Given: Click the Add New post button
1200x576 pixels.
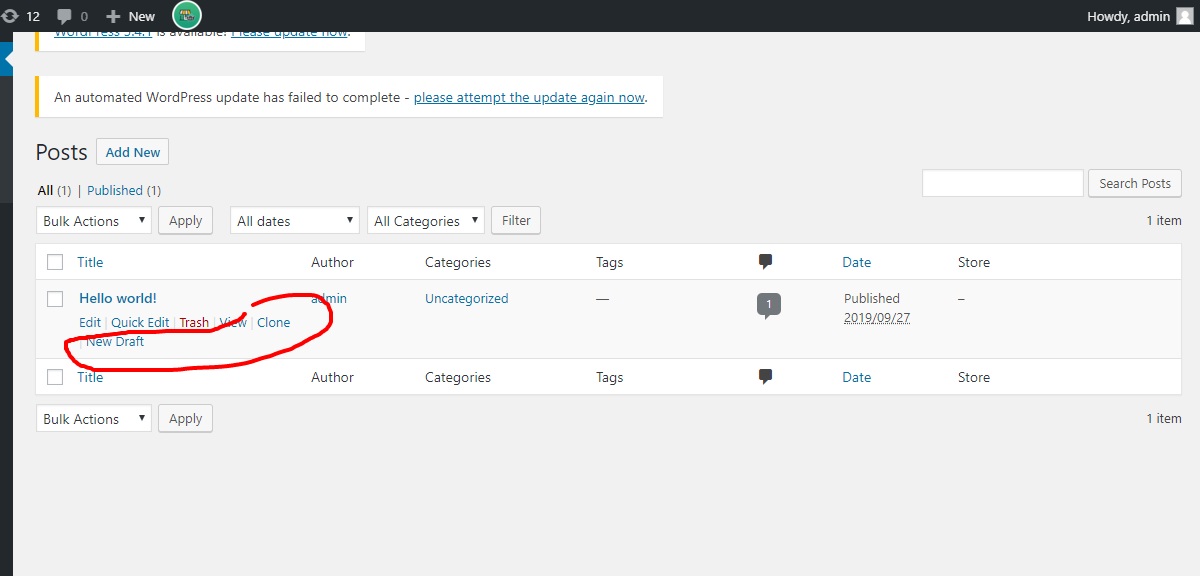Looking at the screenshot, I should pyautogui.click(x=132, y=152).
